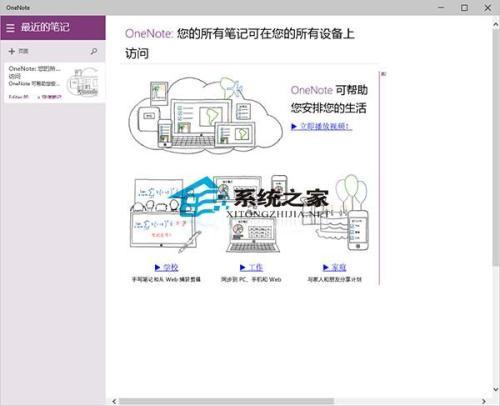Click the vertical scrollbar down arrow
Viewport: 500px width, 406px height.
[x=496, y=389]
